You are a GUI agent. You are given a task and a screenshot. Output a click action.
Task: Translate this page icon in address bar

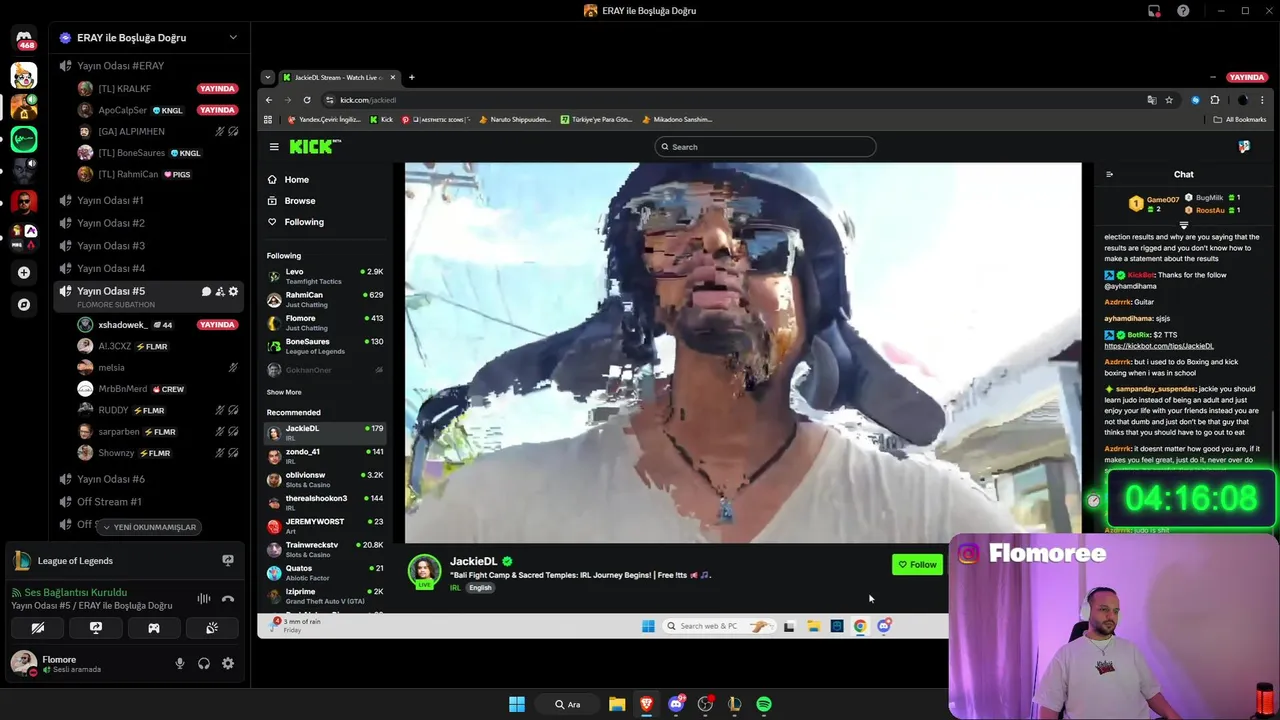tap(1151, 100)
